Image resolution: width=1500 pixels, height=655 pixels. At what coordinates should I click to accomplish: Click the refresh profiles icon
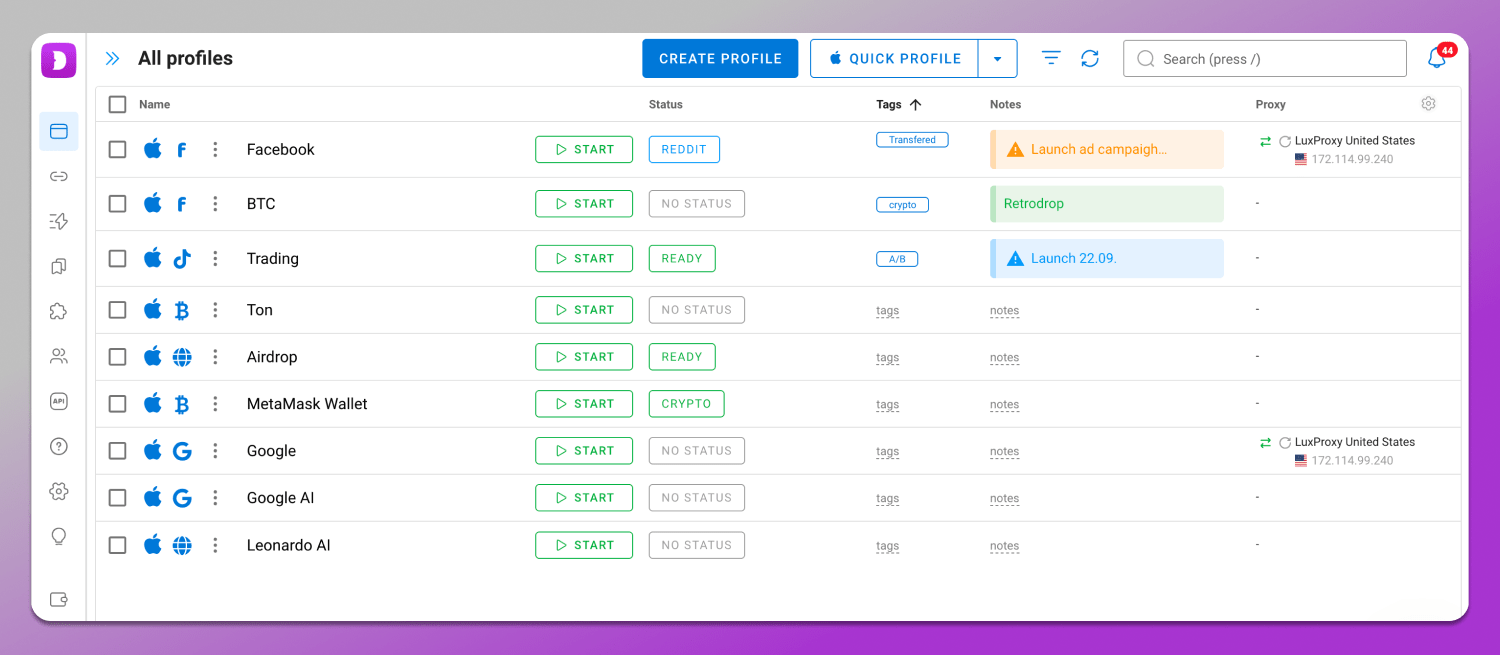(x=1090, y=59)
